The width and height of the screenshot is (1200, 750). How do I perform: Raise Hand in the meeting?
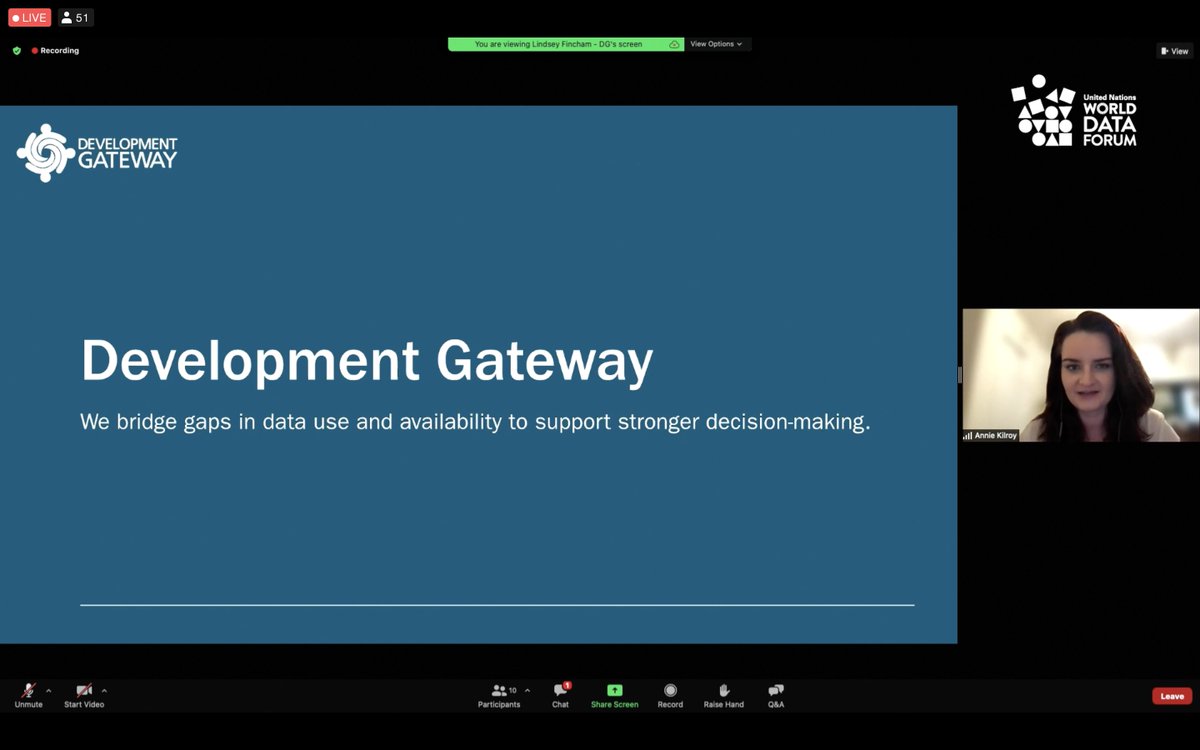click(724, 696)
